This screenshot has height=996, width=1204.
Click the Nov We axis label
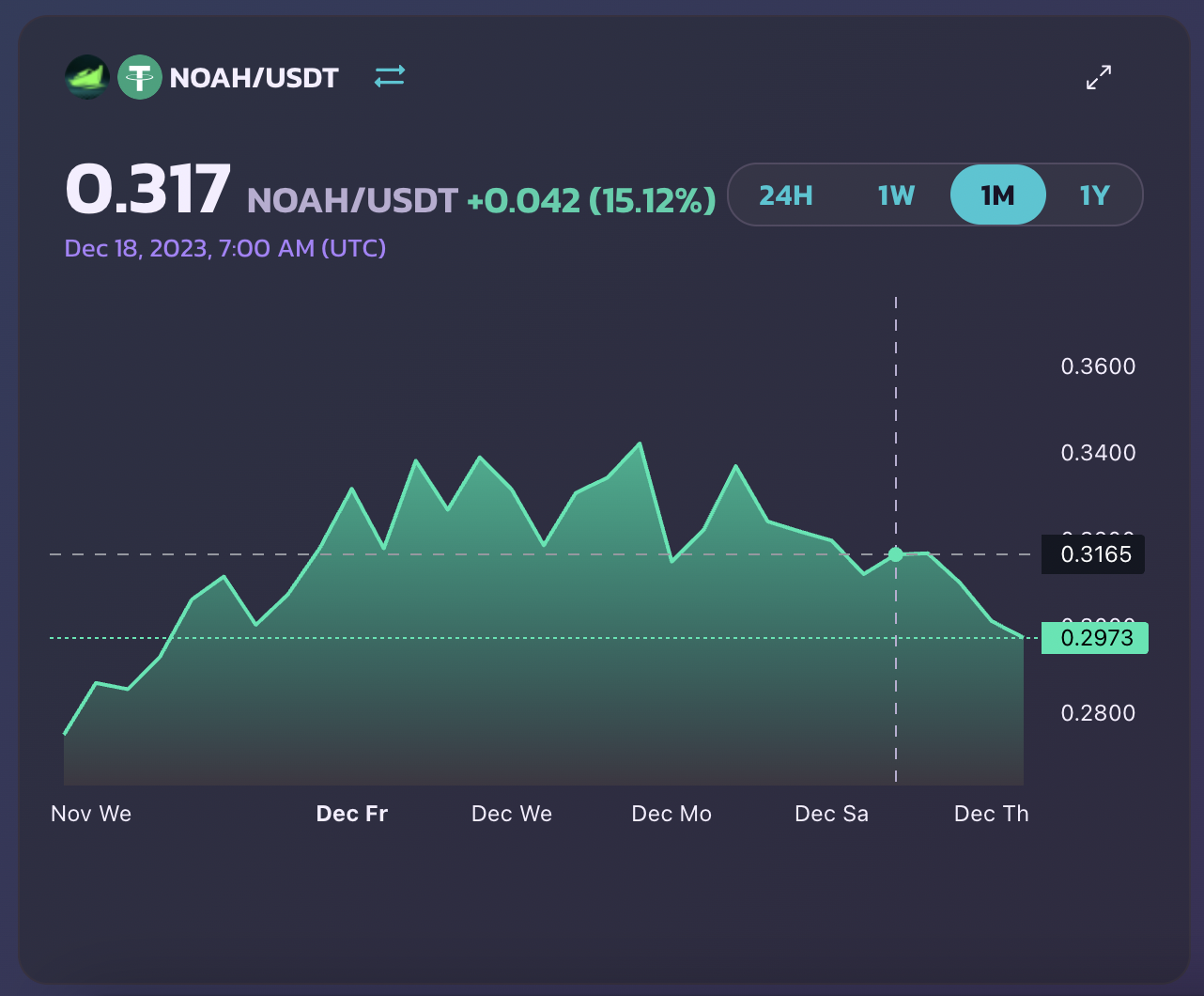click(91, 814)
